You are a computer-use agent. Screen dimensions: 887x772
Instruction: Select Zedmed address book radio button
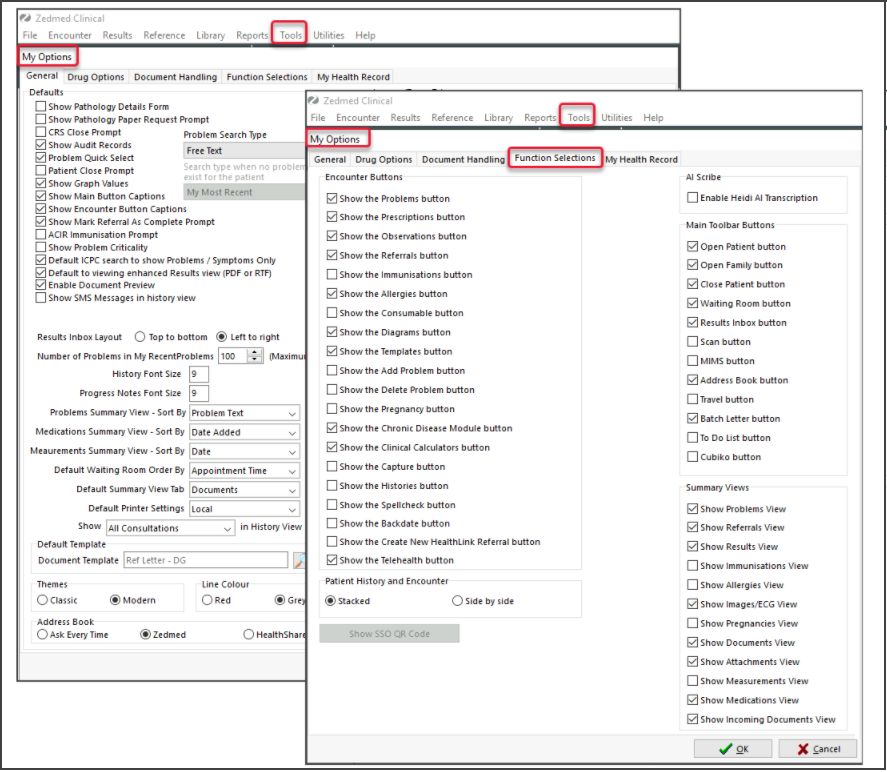pyautogui.click(x=145, y=635)
